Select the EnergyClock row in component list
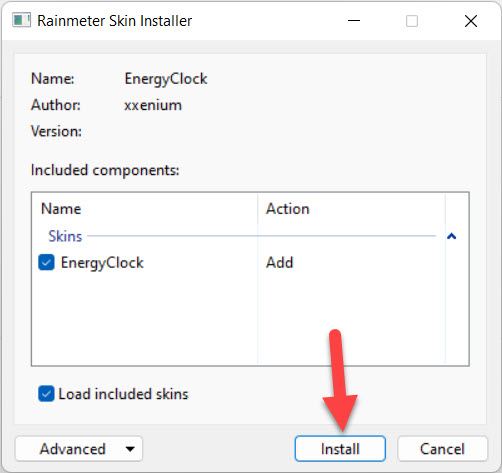 (x=238, y=262)
